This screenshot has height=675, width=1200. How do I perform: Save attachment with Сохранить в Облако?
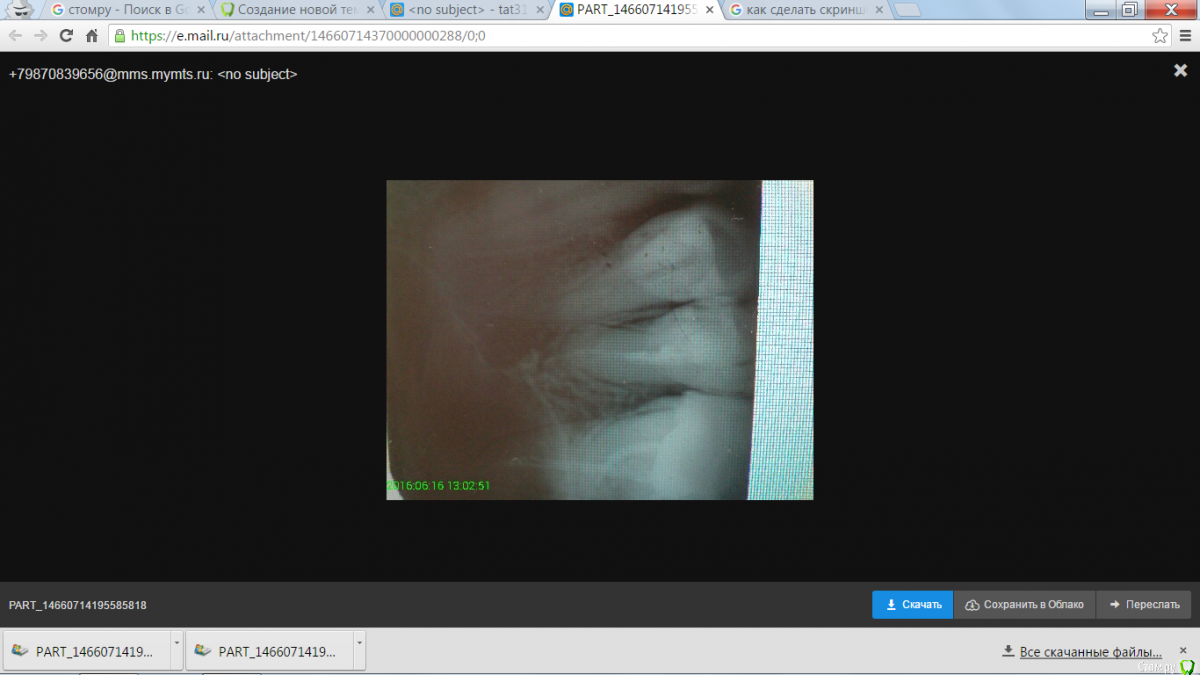(x=1024, y=605)
